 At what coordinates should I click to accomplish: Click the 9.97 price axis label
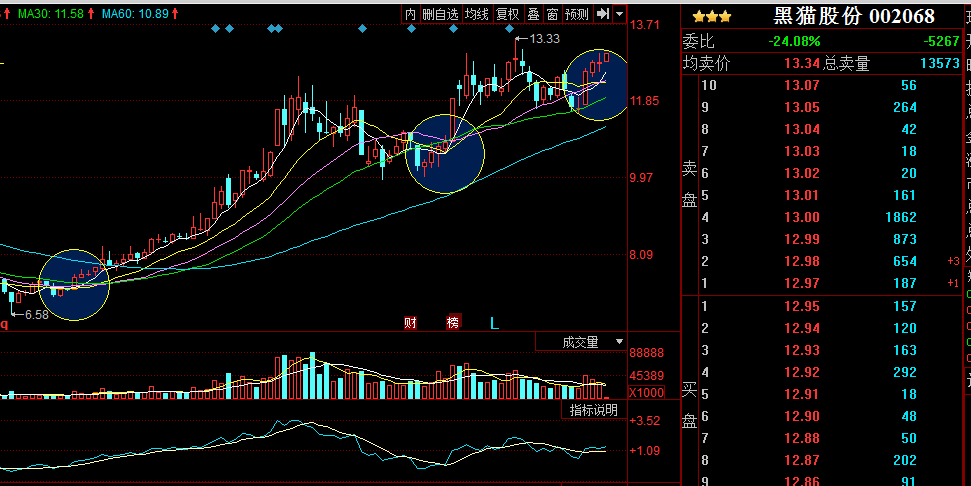pos(642,178)
